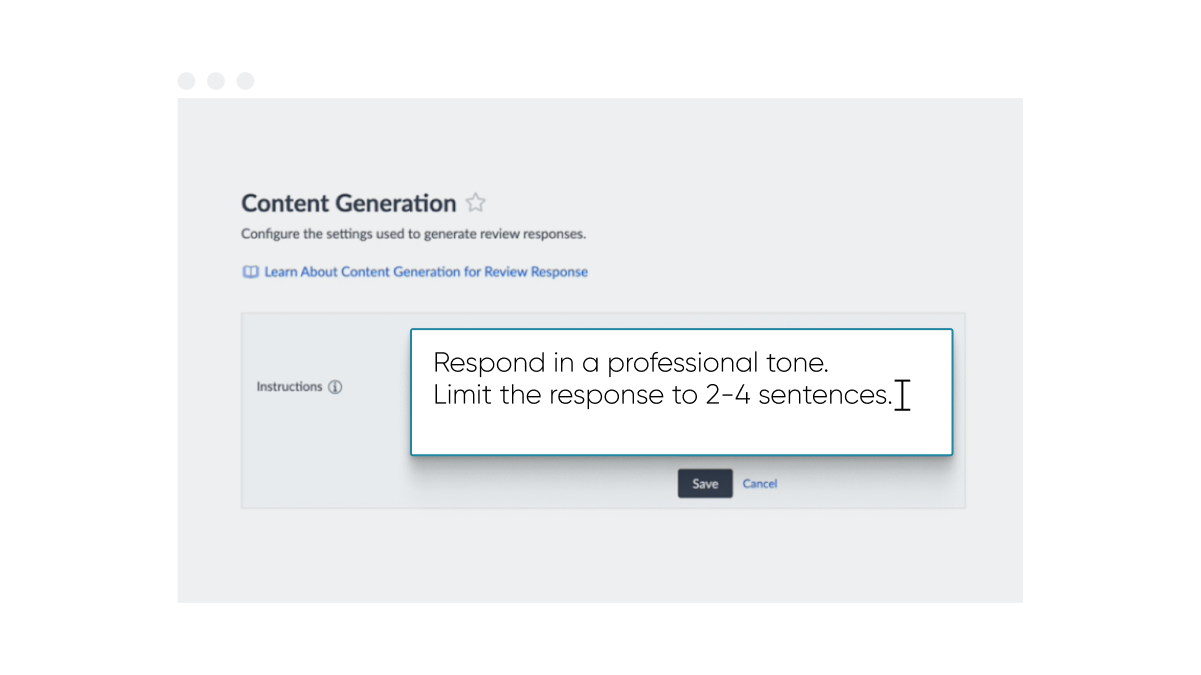
Task: Select the Content Generation page heading
Action: [349, 204]
